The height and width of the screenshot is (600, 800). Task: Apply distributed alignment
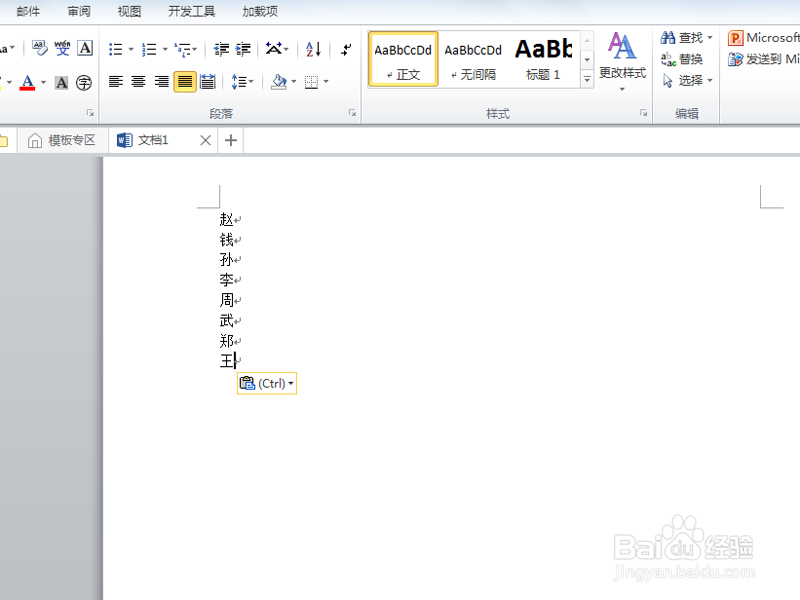click(x=208, y=82)
